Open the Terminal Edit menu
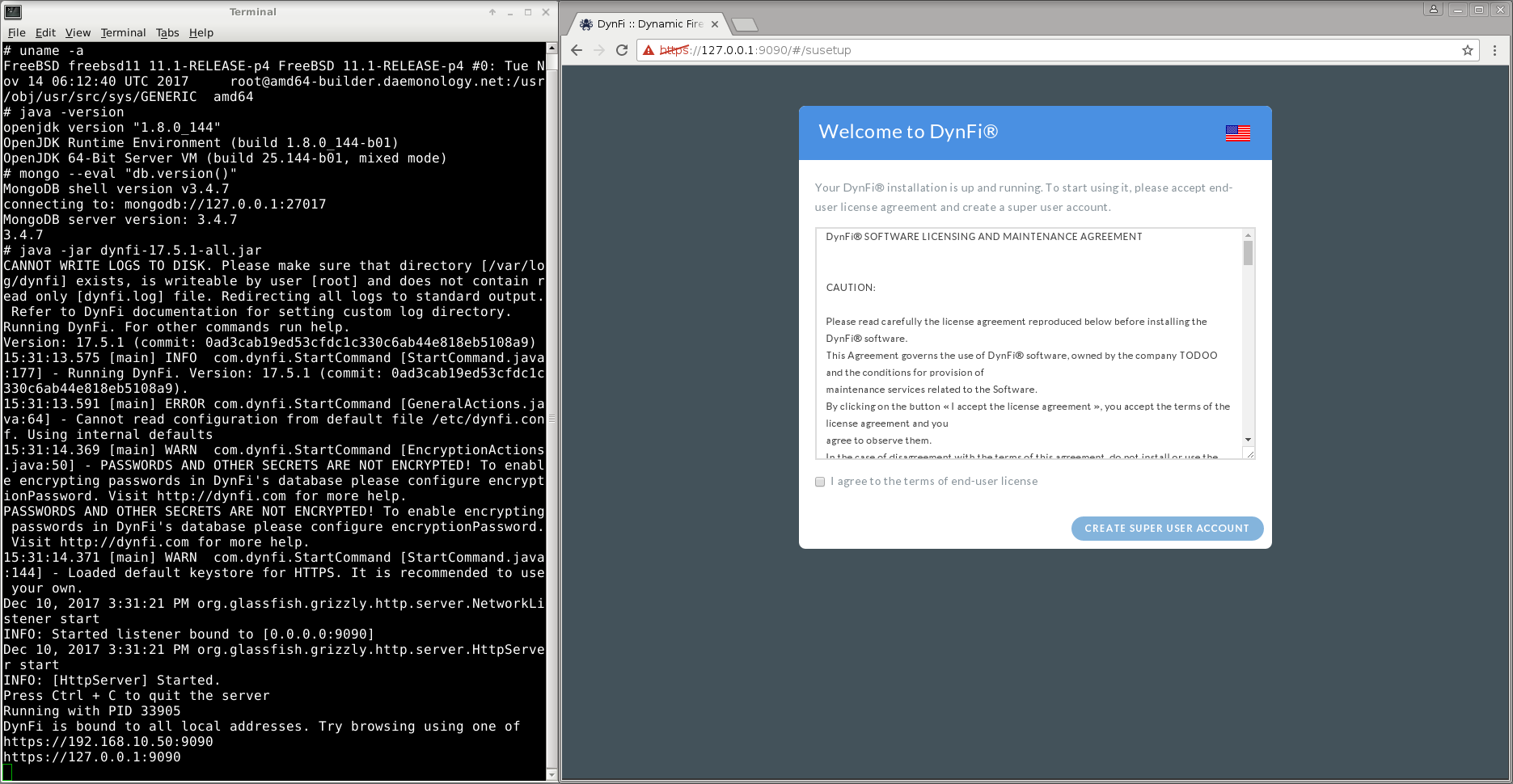 pos(45,32)
